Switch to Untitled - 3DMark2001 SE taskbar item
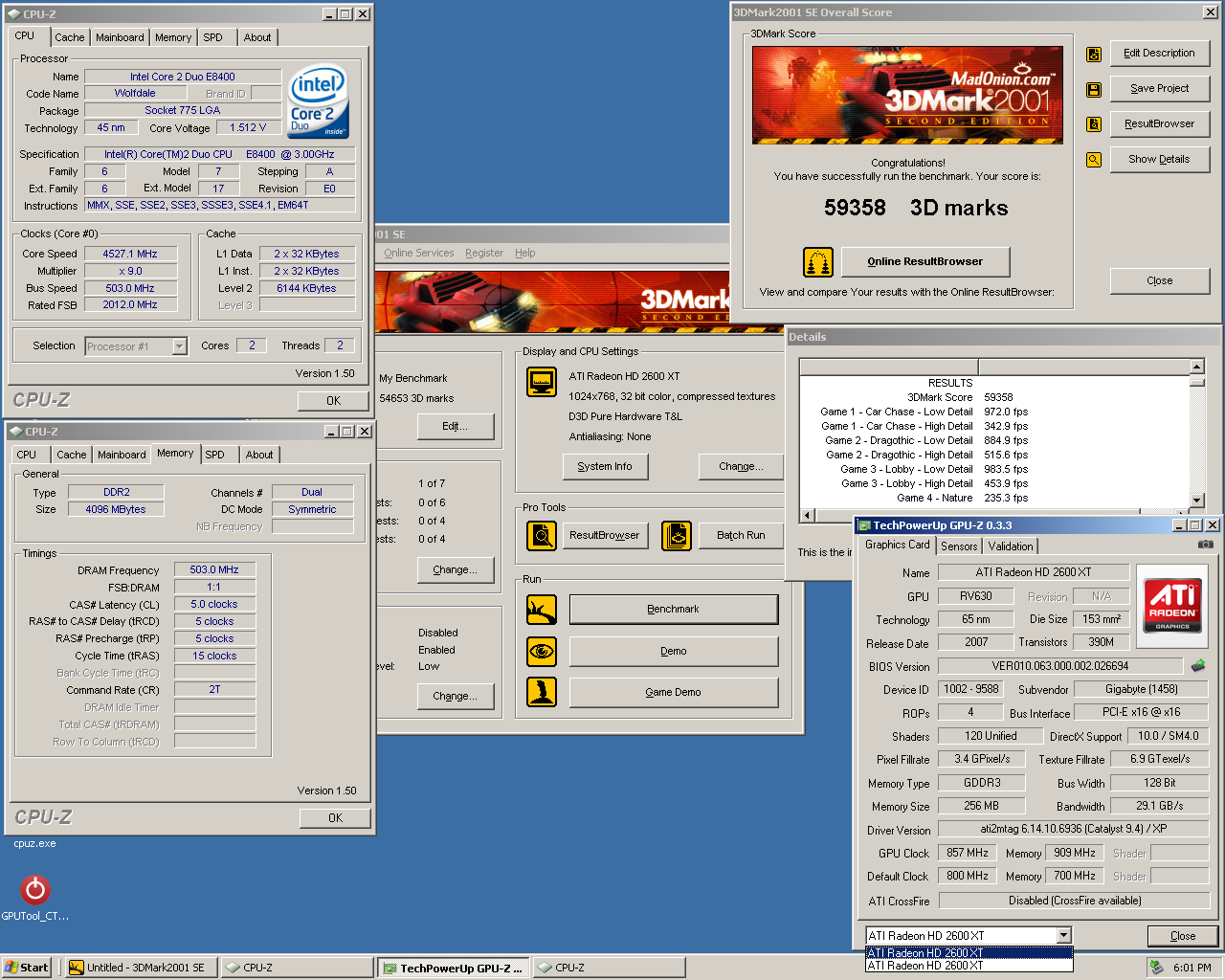 142,968
